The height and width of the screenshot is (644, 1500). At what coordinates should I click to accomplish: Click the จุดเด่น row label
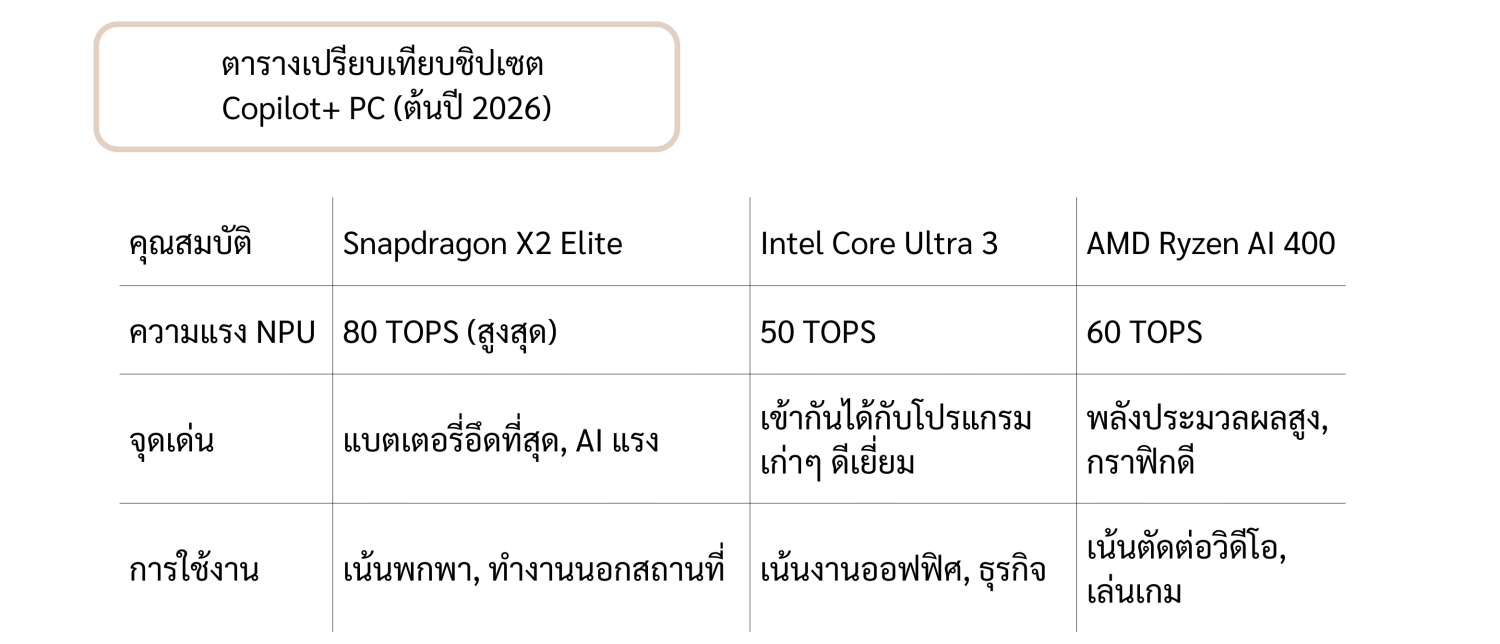click(x=171, y=440)
